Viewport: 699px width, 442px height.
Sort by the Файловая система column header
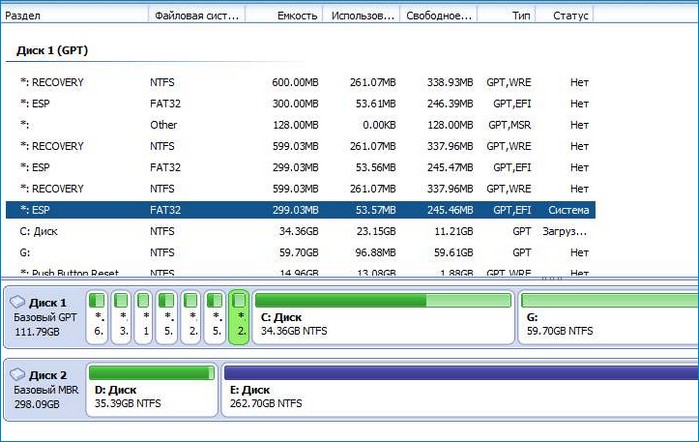click(x=196, y=16)
